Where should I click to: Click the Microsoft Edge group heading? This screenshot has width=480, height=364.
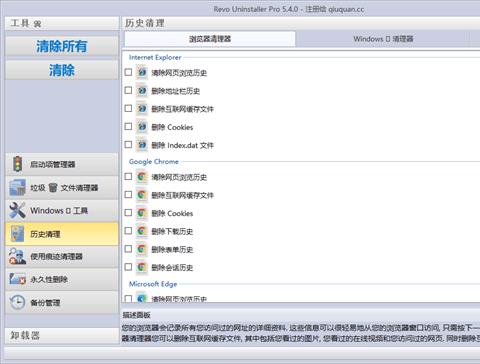153,284
